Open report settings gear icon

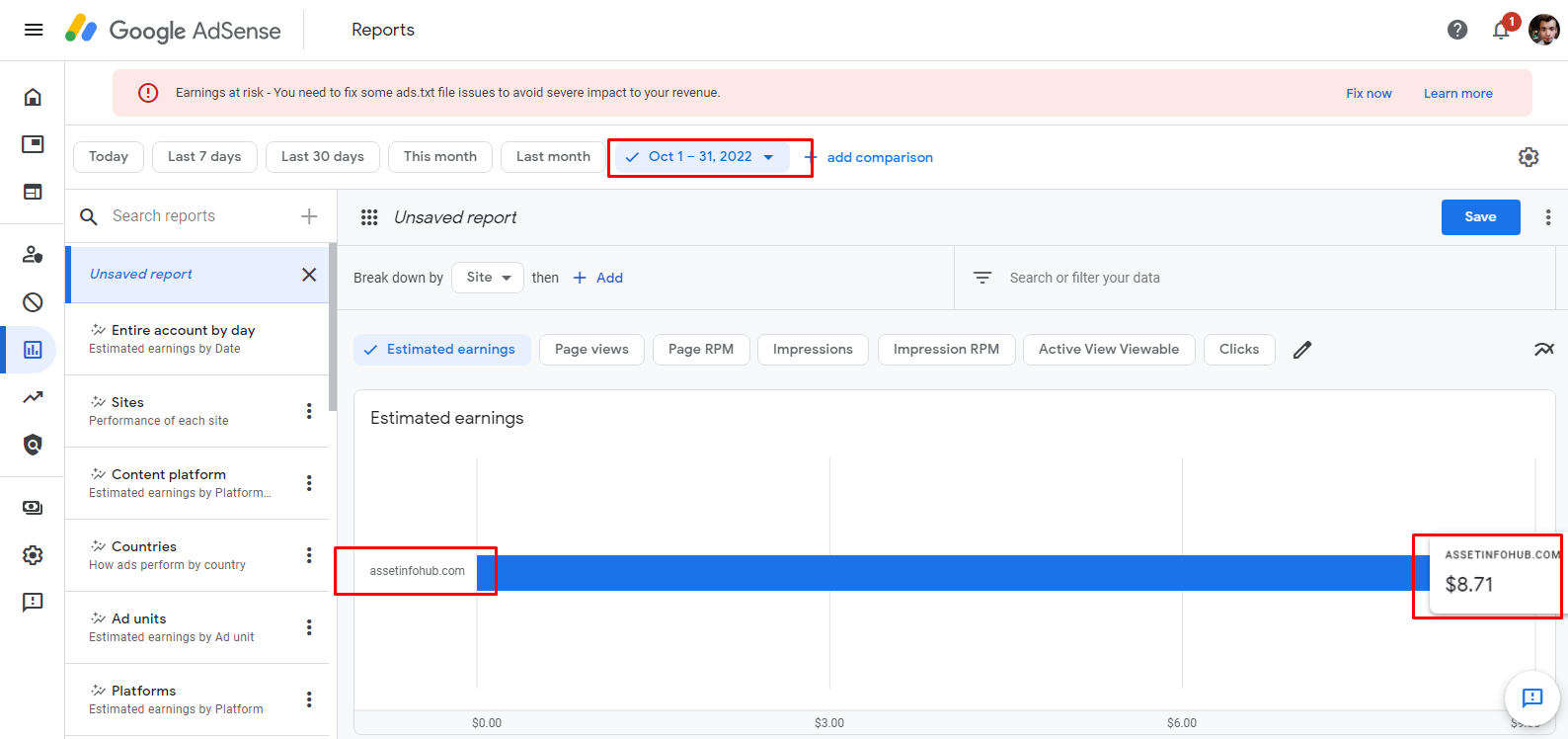pyautogui.click(x=1529, y=157)
